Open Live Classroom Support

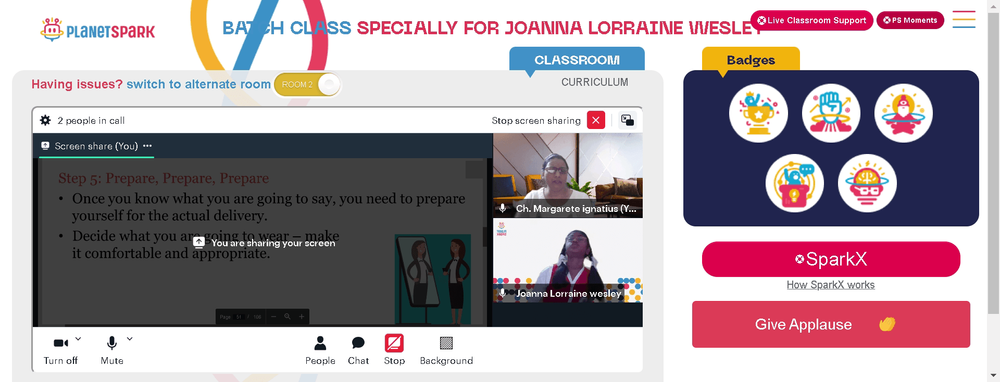coord(812,20)
